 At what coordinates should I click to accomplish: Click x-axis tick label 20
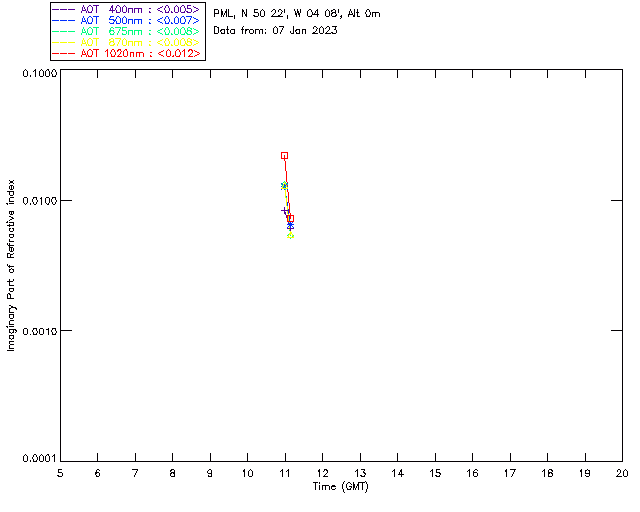[x=622, y=473]
